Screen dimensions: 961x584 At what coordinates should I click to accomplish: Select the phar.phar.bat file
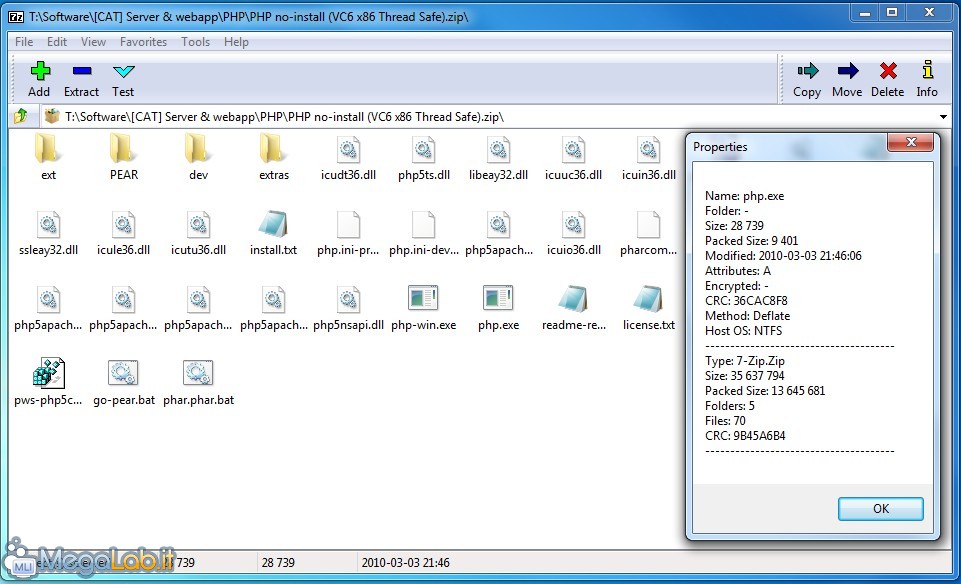(199, 383)
